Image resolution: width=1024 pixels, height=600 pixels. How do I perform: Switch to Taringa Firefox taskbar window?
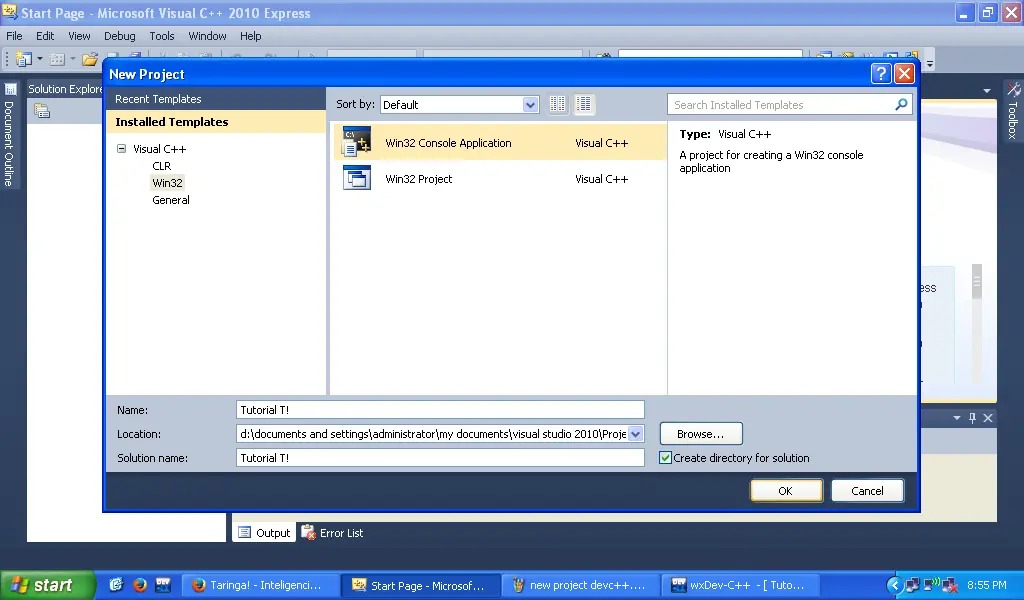pyautogui.click(x=260, y=585)
